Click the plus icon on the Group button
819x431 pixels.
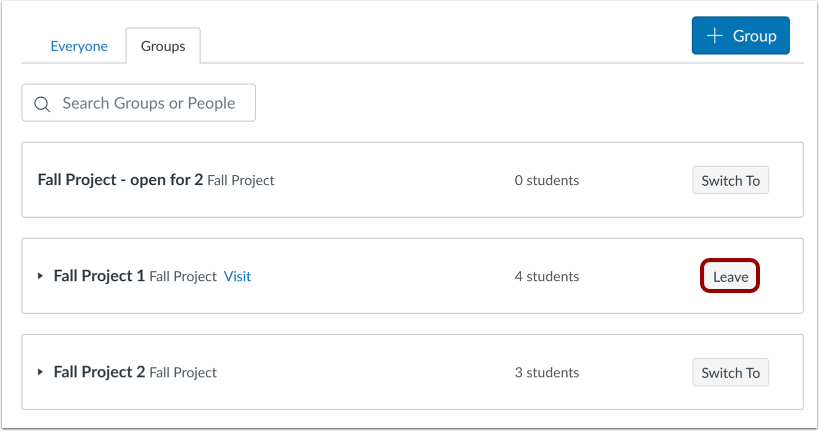coord(714,36)
